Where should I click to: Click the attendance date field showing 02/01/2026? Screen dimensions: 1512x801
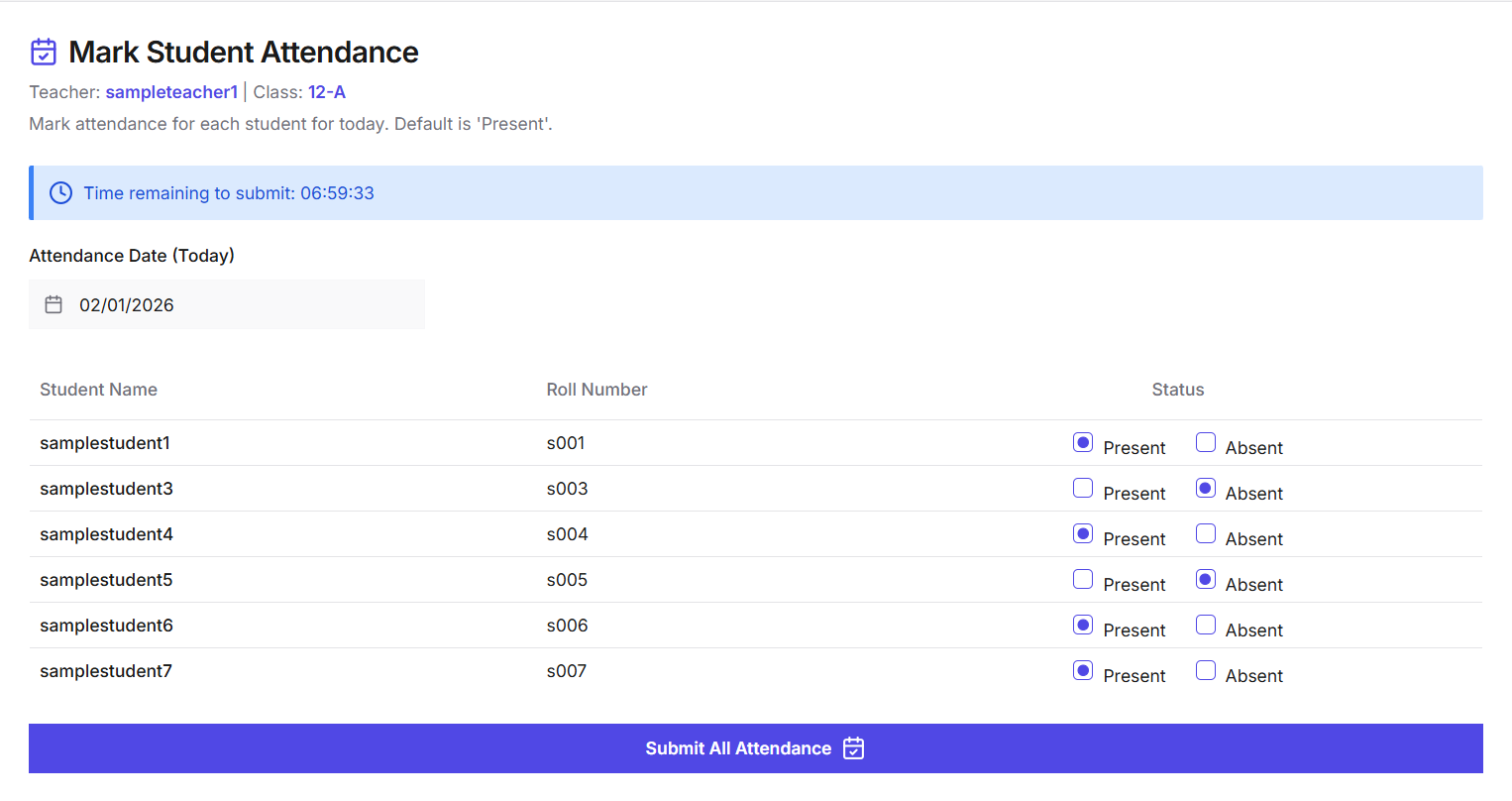(x=226, y=304)
